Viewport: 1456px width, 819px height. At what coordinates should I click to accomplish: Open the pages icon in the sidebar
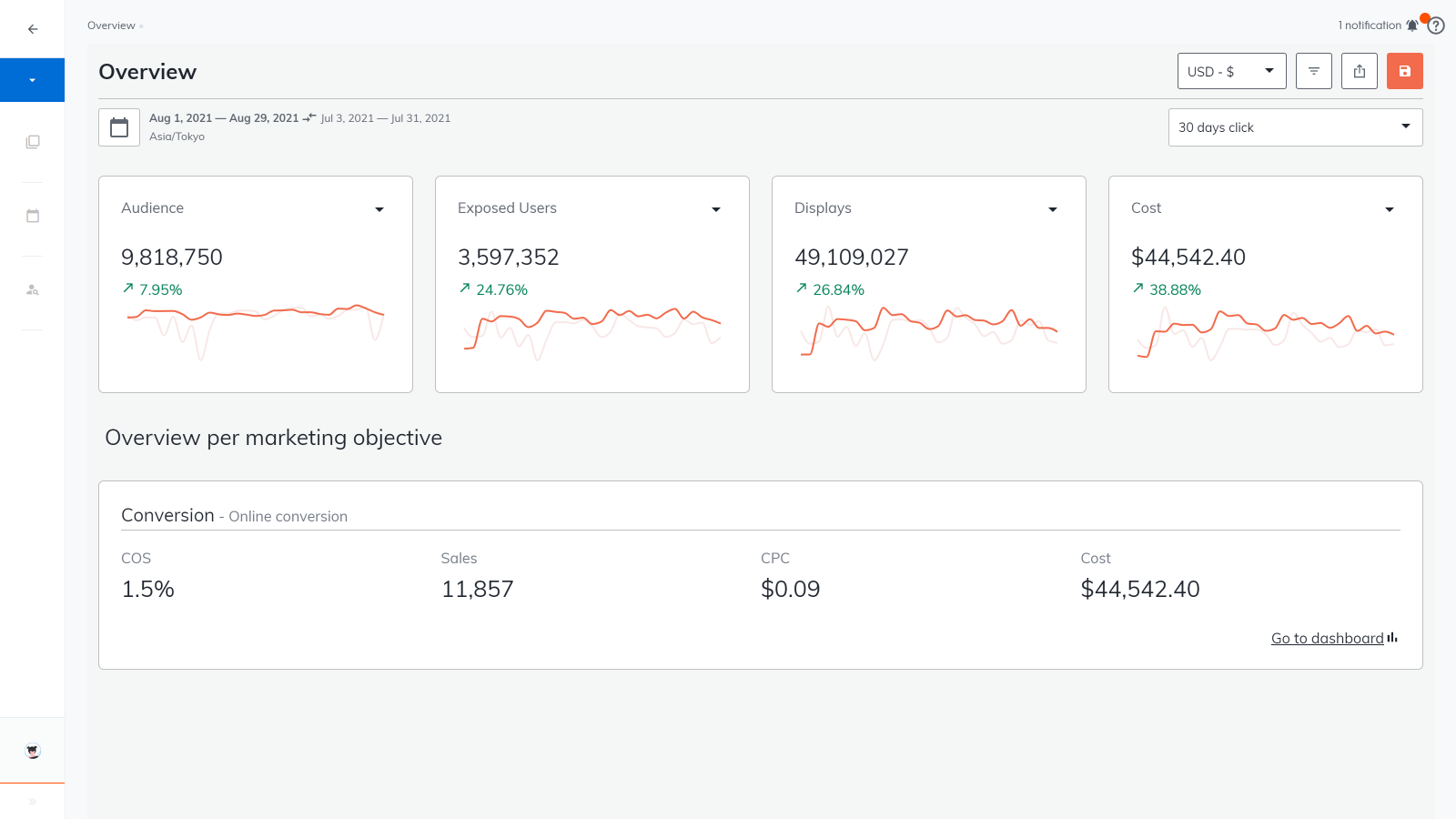[x=33, y=141]
